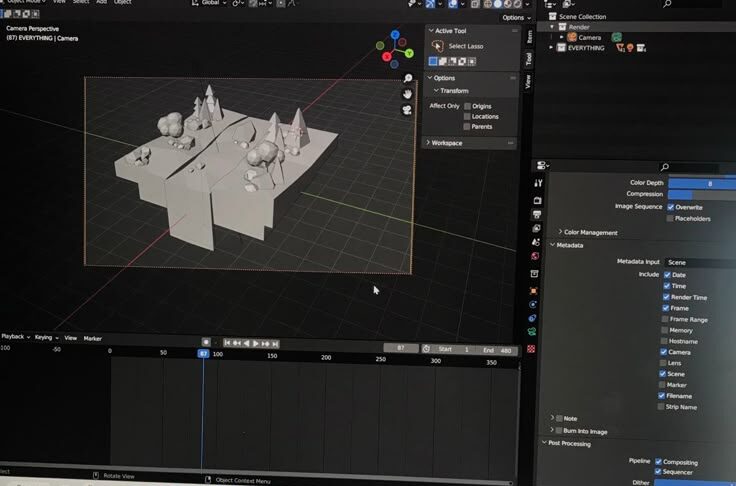Image resolution: width=736 pixels, height=486 pixels.
Task: Open Output properties tab icon
Action: click(x=537, y=214)
